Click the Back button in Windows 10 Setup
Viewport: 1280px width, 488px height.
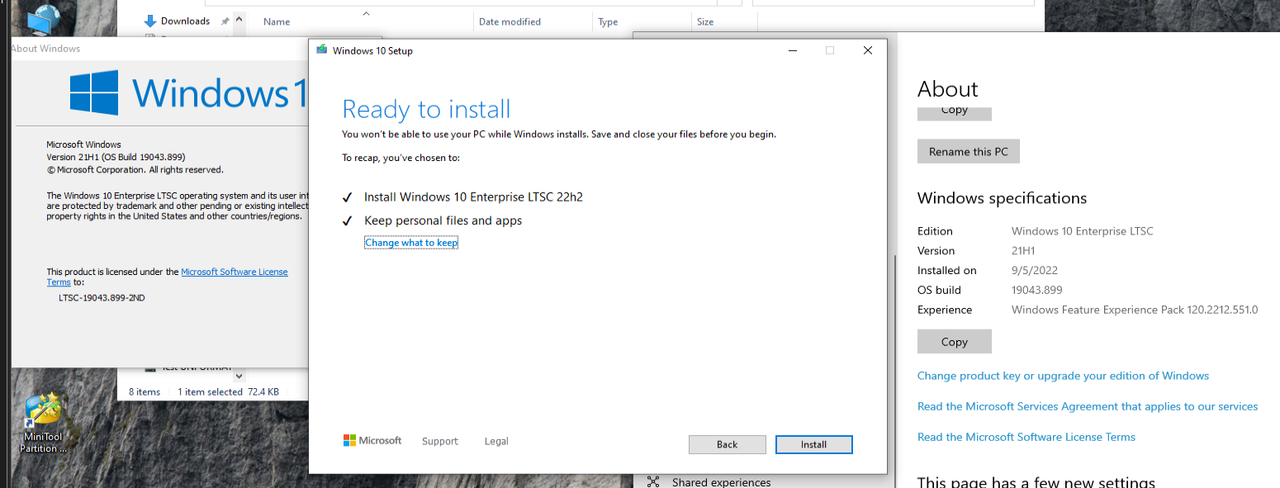(x=727, y=444)
